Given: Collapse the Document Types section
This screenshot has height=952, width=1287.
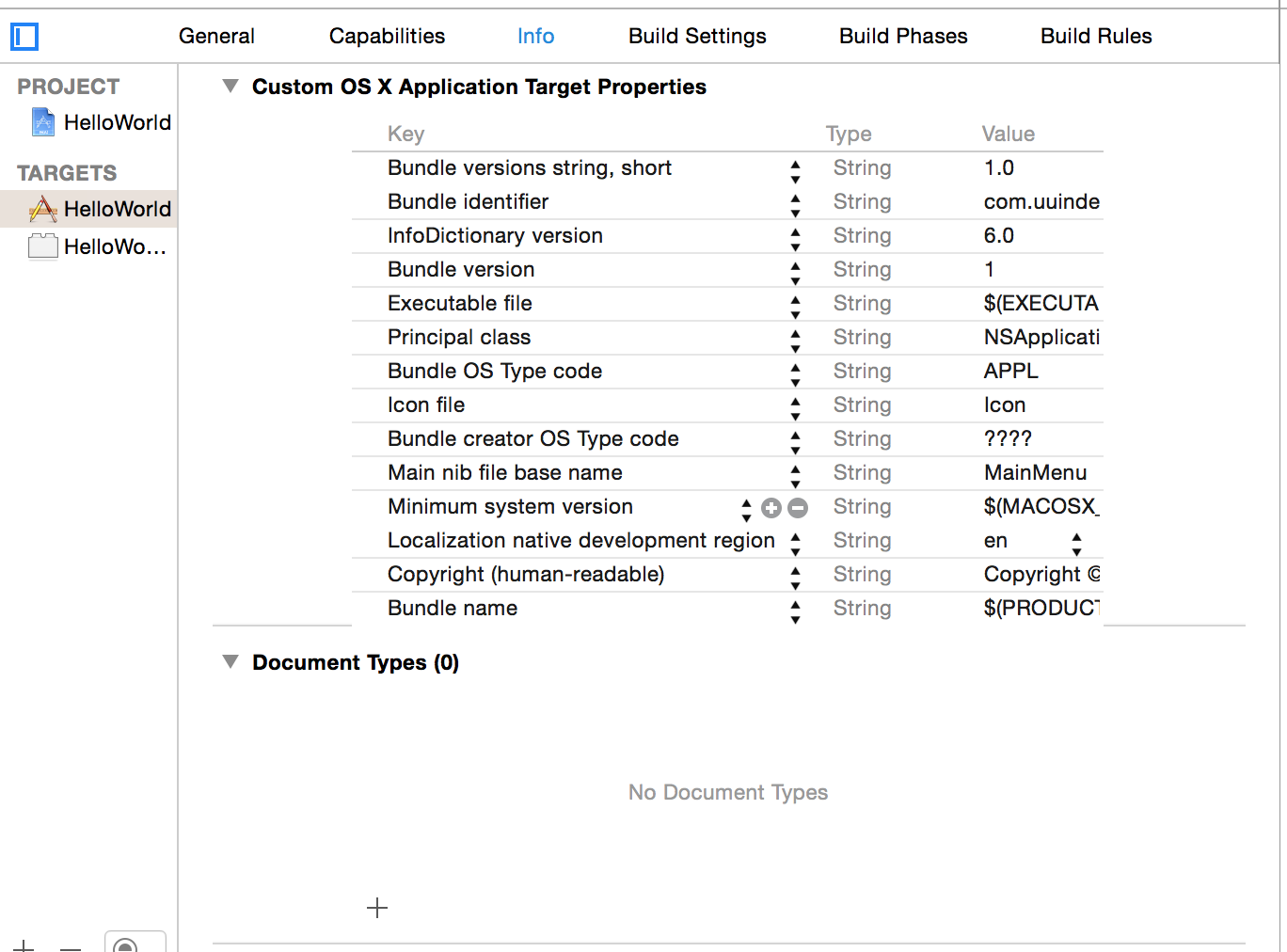Looking at the screenshot, I should pos(230,662).
